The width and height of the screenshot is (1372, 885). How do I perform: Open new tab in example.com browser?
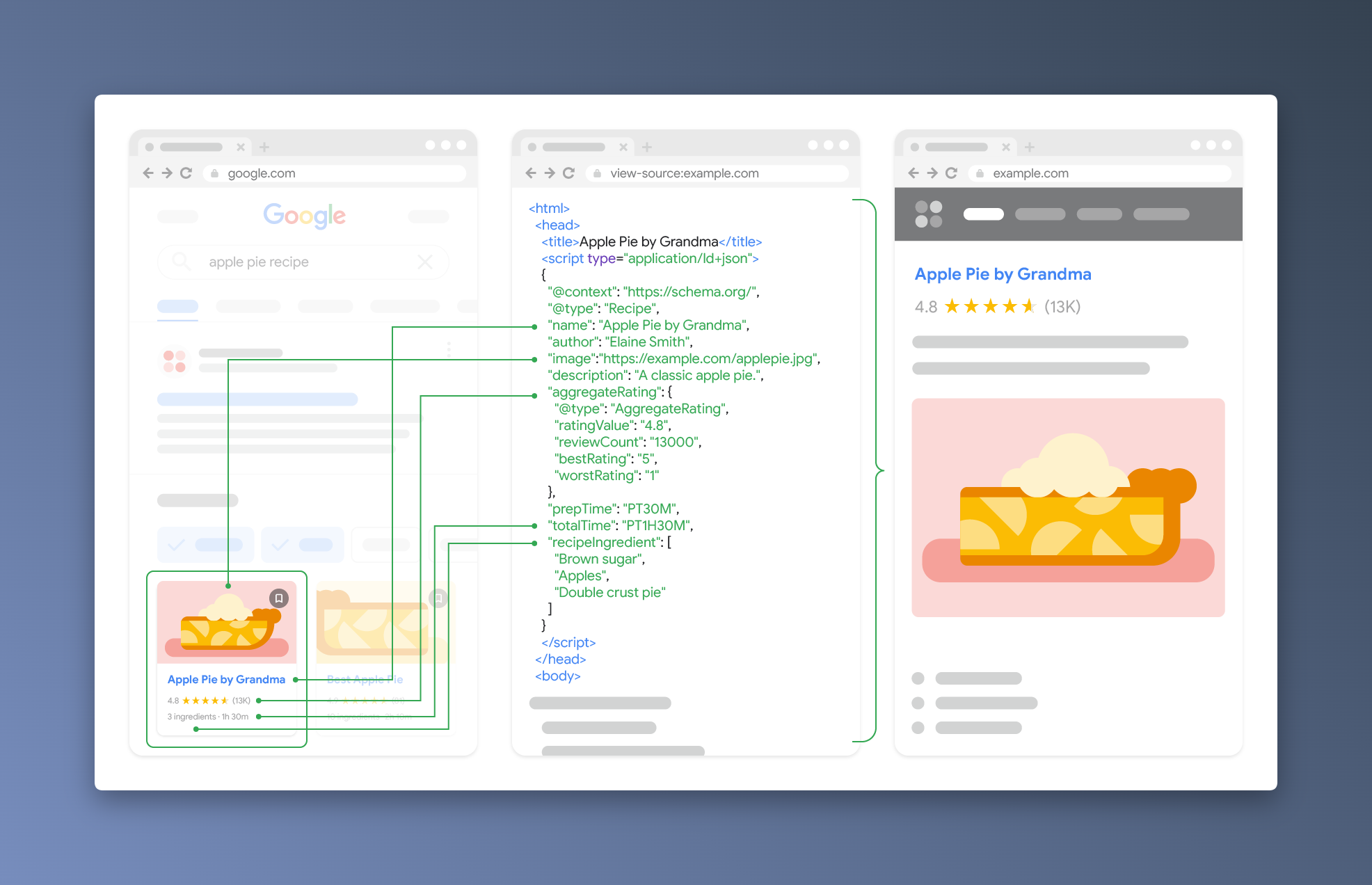click(x=1030, y=147)
